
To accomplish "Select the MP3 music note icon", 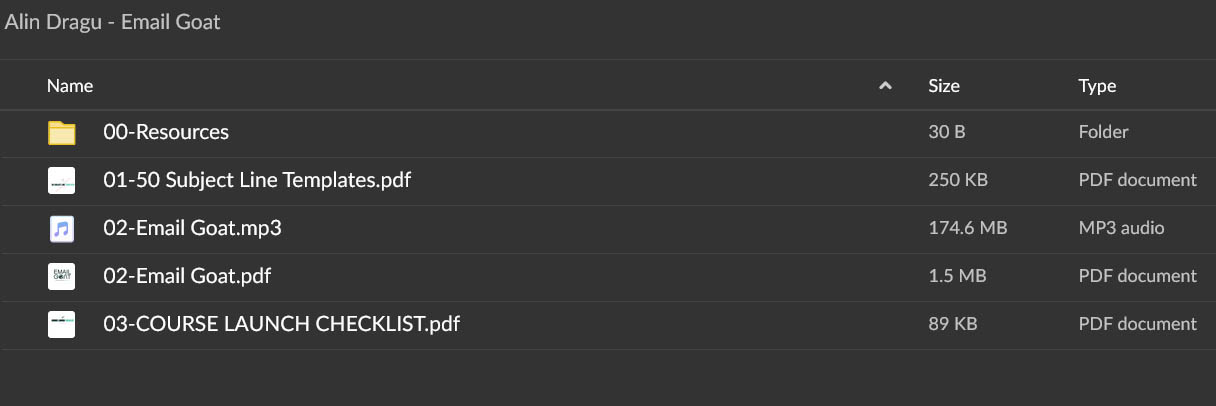I will tap(62, 229).
